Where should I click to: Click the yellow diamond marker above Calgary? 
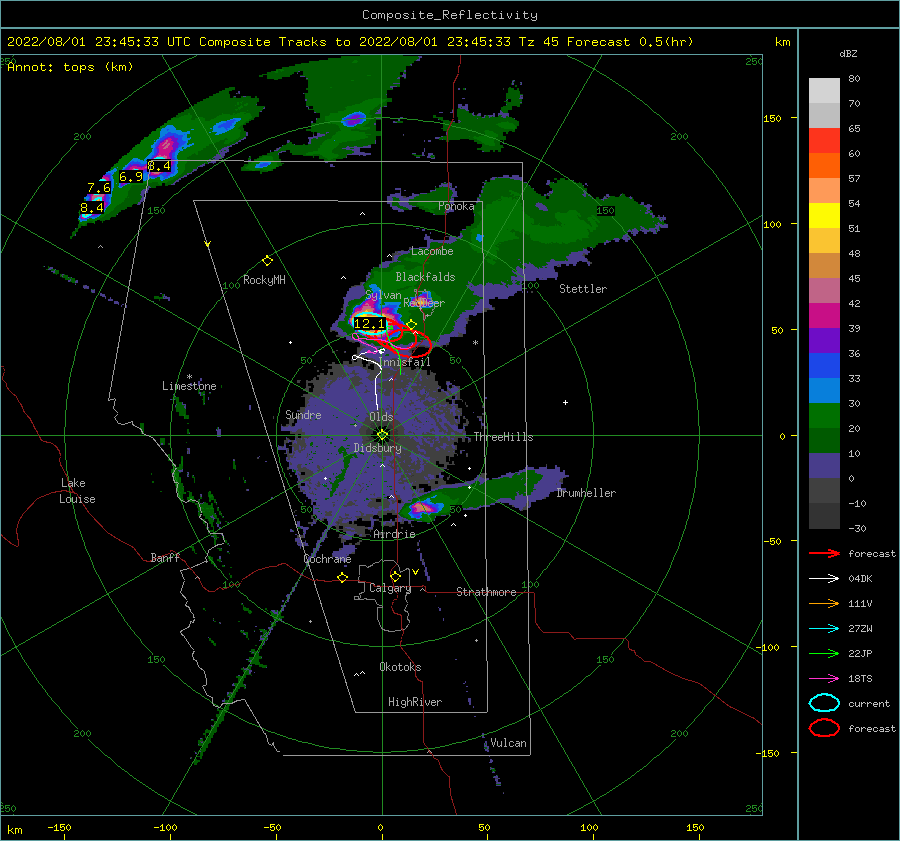tap(395, 576)
